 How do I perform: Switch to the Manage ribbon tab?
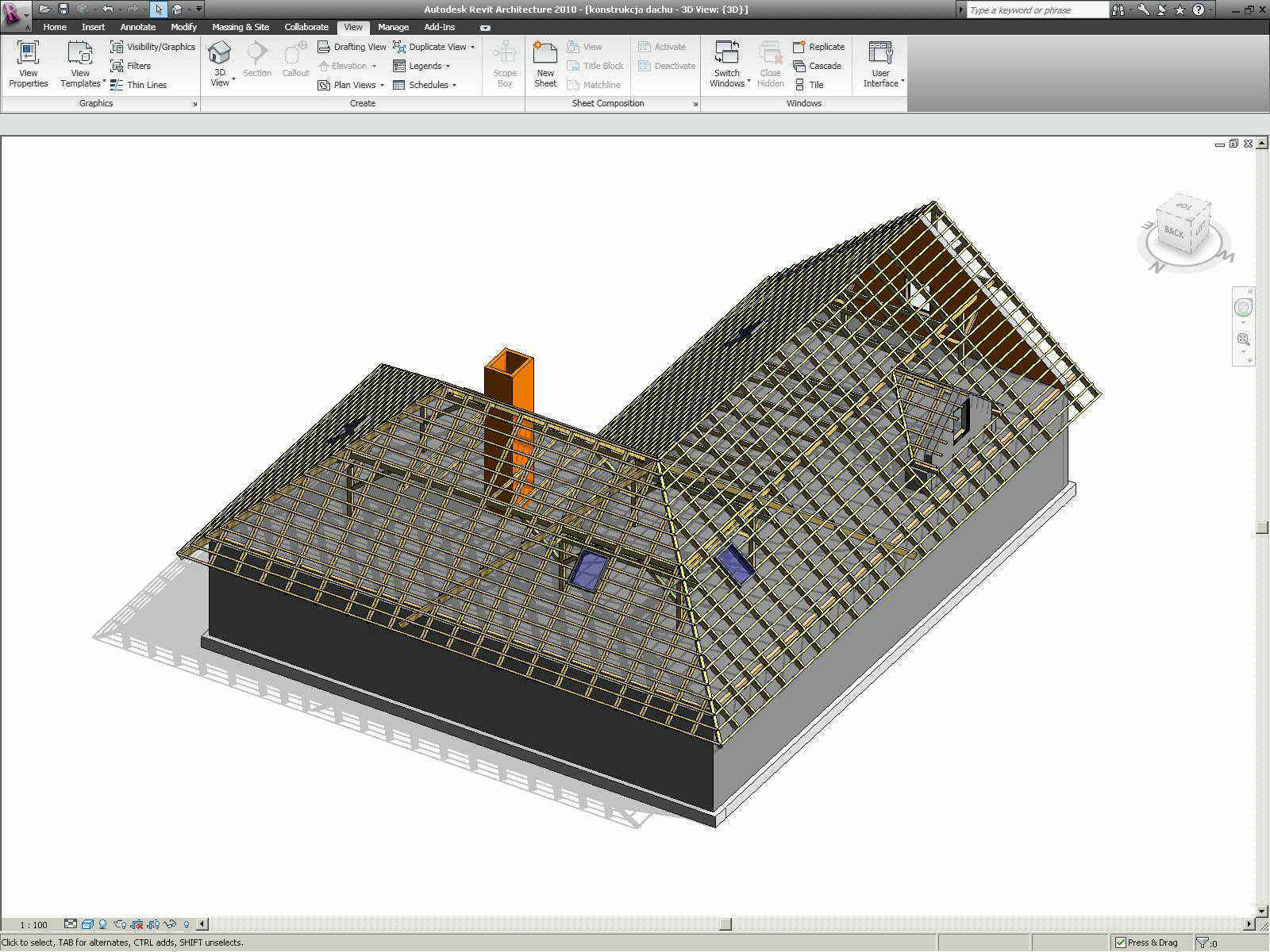[393, 27]
